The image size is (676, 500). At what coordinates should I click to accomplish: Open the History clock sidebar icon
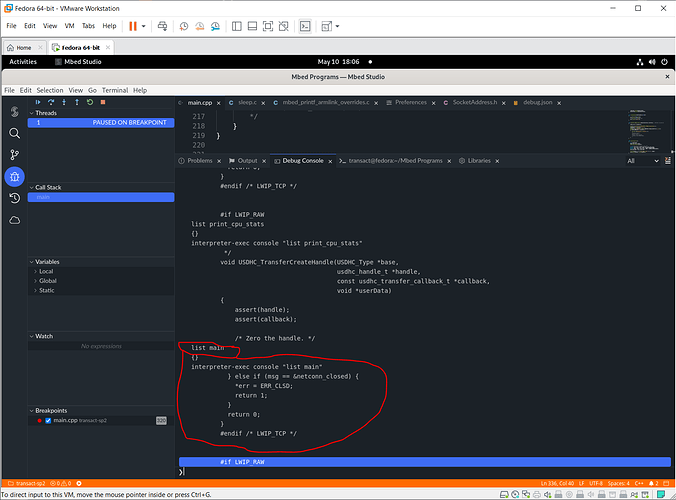[15, 198]
